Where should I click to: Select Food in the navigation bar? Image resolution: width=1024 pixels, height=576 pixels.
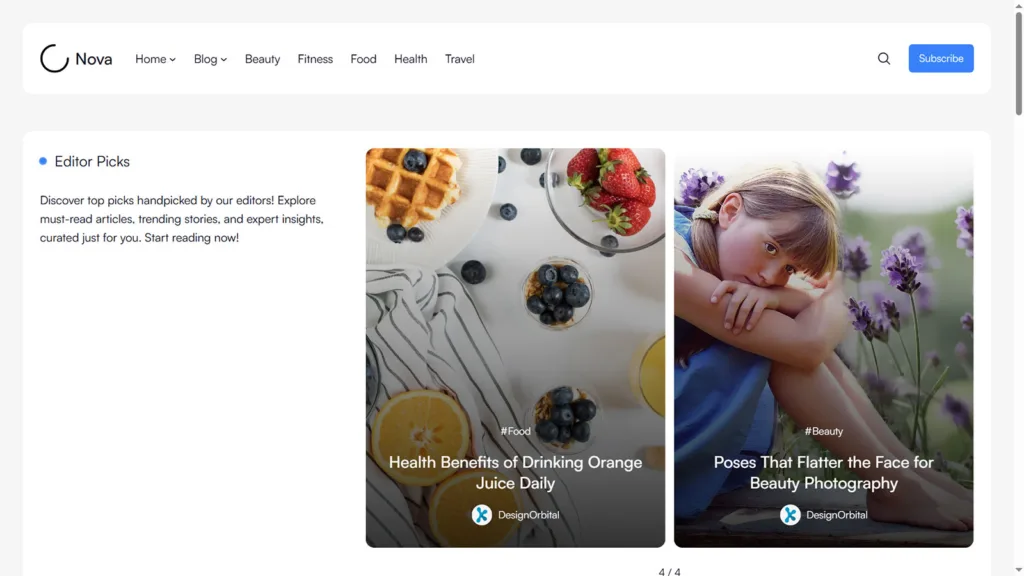(363, 59)
